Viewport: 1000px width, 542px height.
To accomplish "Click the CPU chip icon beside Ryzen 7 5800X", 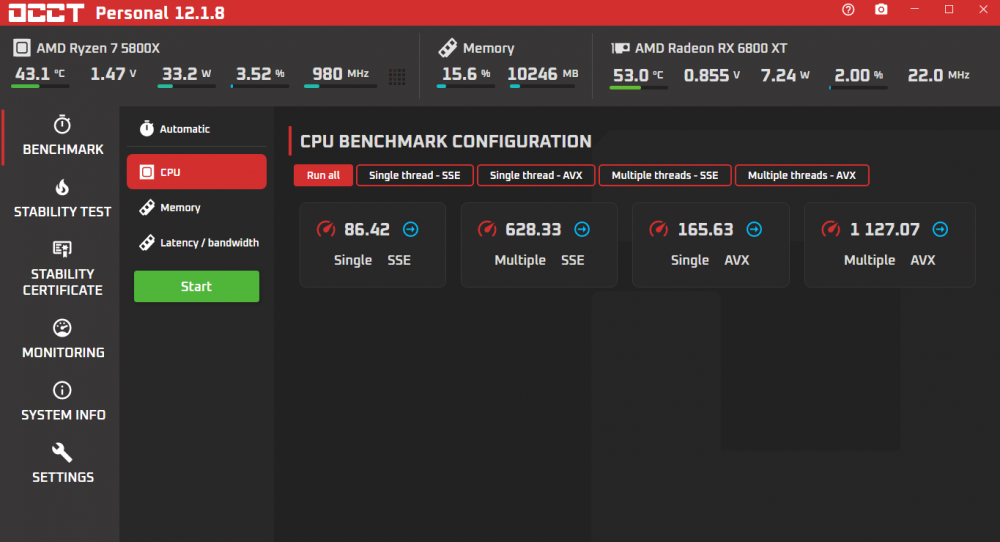I will pyautogui.click(x=22, y=48).
